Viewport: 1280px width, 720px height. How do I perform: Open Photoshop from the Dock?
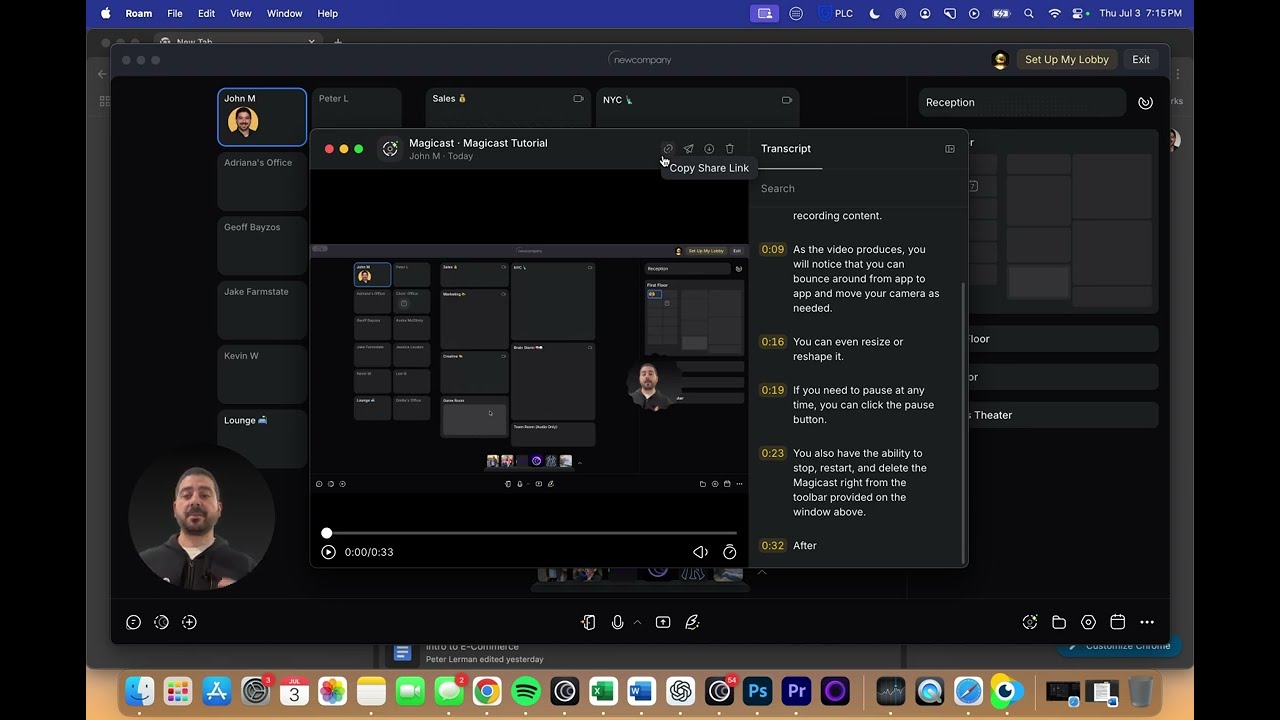pyautogui.click(x=758, y=691)
